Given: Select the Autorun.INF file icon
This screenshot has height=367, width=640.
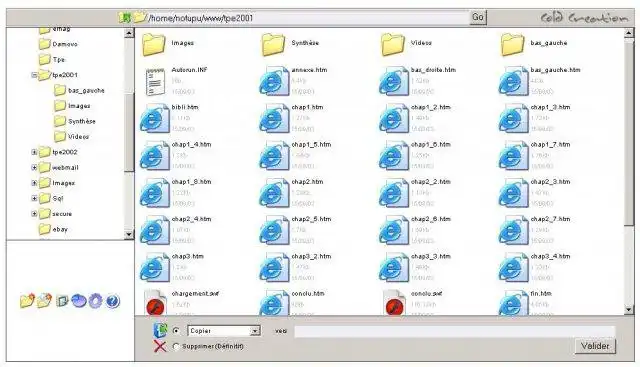Looking at the screenshot, I should (x=155, y=82).
